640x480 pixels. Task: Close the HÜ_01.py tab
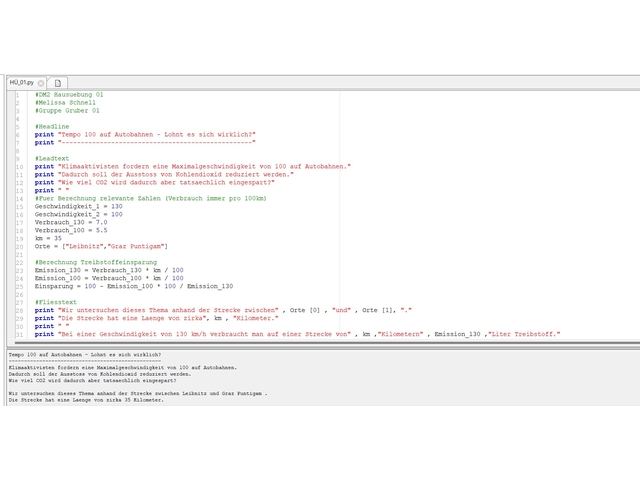tap(41, 83)
